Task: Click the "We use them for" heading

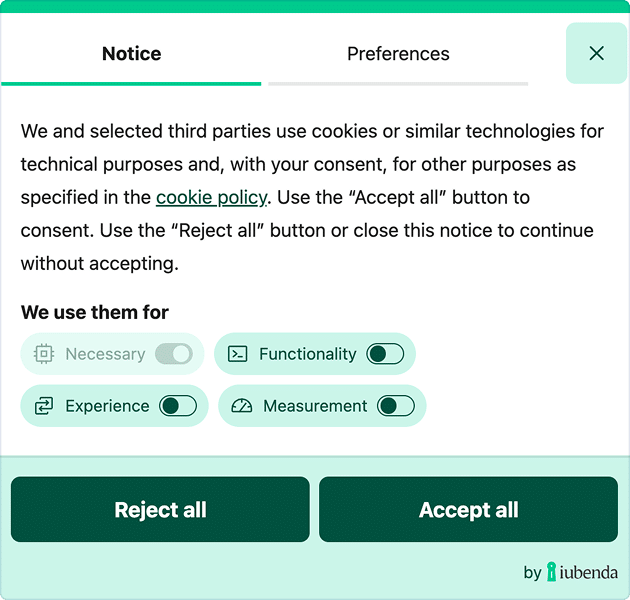Action: point(95,312)
